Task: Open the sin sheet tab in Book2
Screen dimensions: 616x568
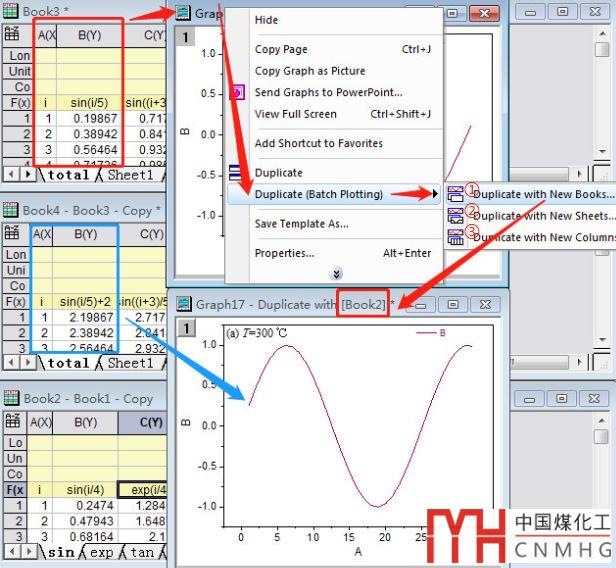Action: pyautogui.click(x=61, y=552)
